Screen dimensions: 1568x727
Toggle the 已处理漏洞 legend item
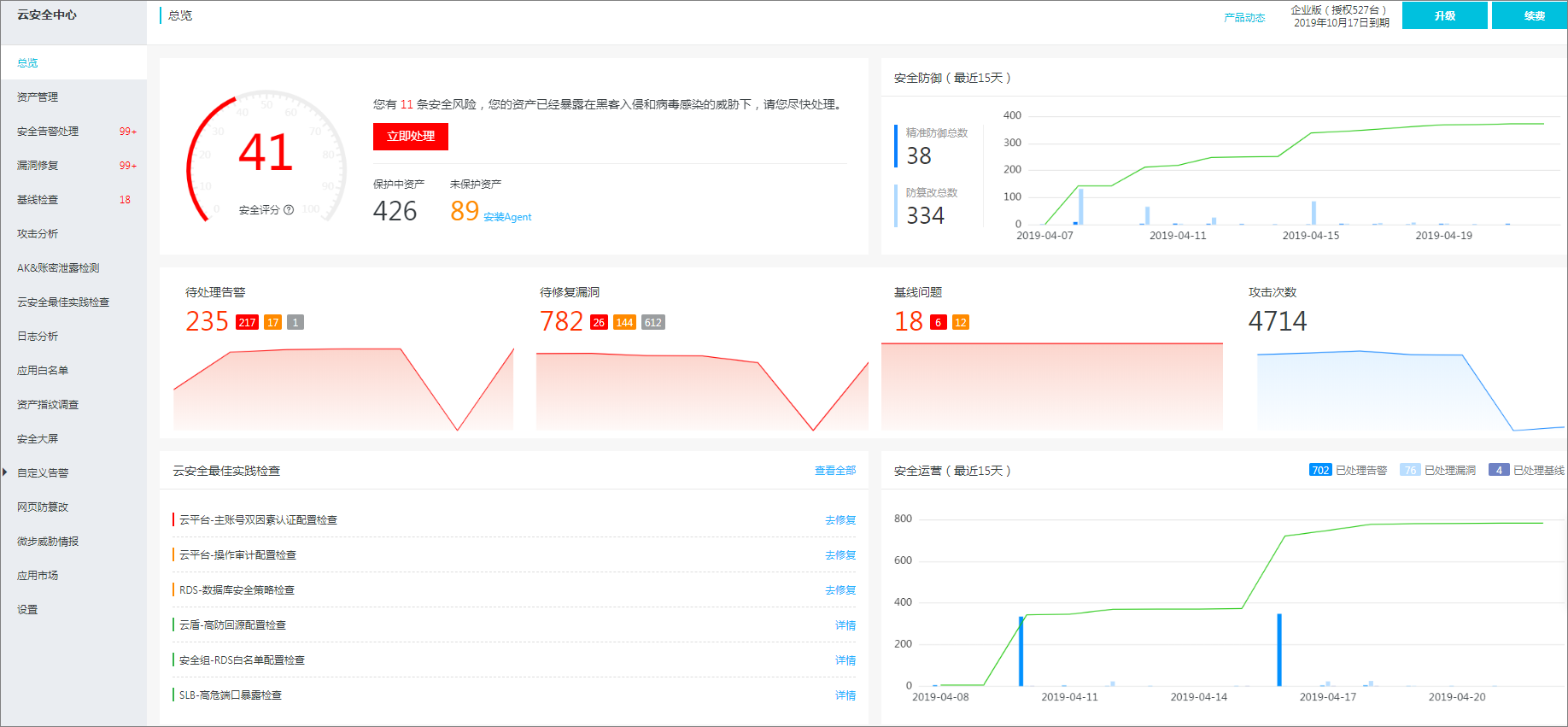[x=1438, y=470]
